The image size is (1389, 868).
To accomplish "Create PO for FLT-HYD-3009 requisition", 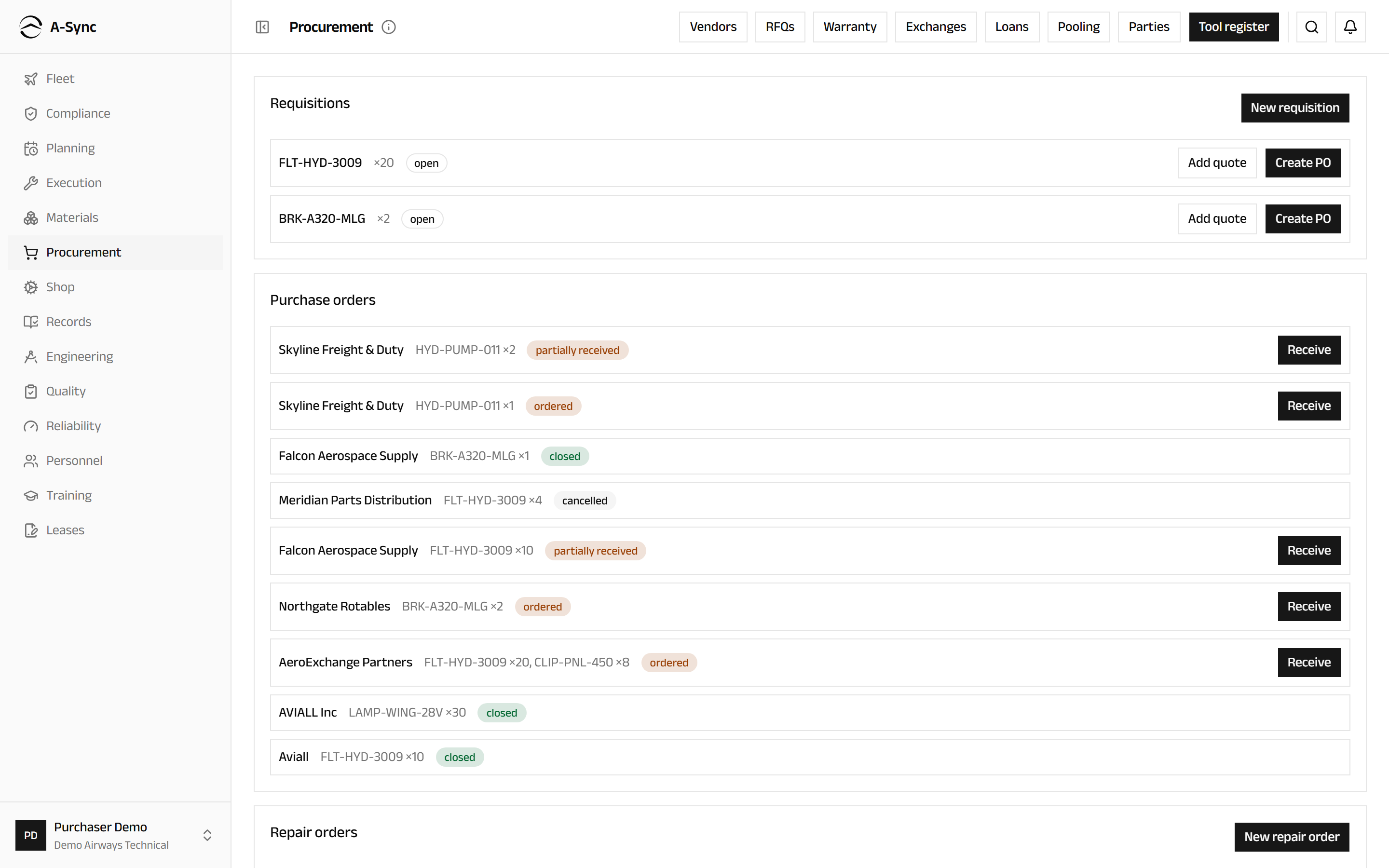I will 1303,163.
